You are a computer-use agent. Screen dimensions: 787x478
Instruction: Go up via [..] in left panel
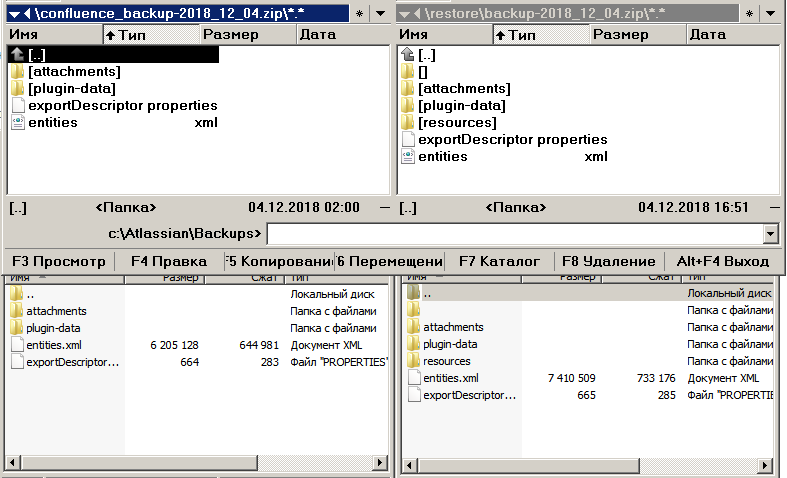coord(113,54)
